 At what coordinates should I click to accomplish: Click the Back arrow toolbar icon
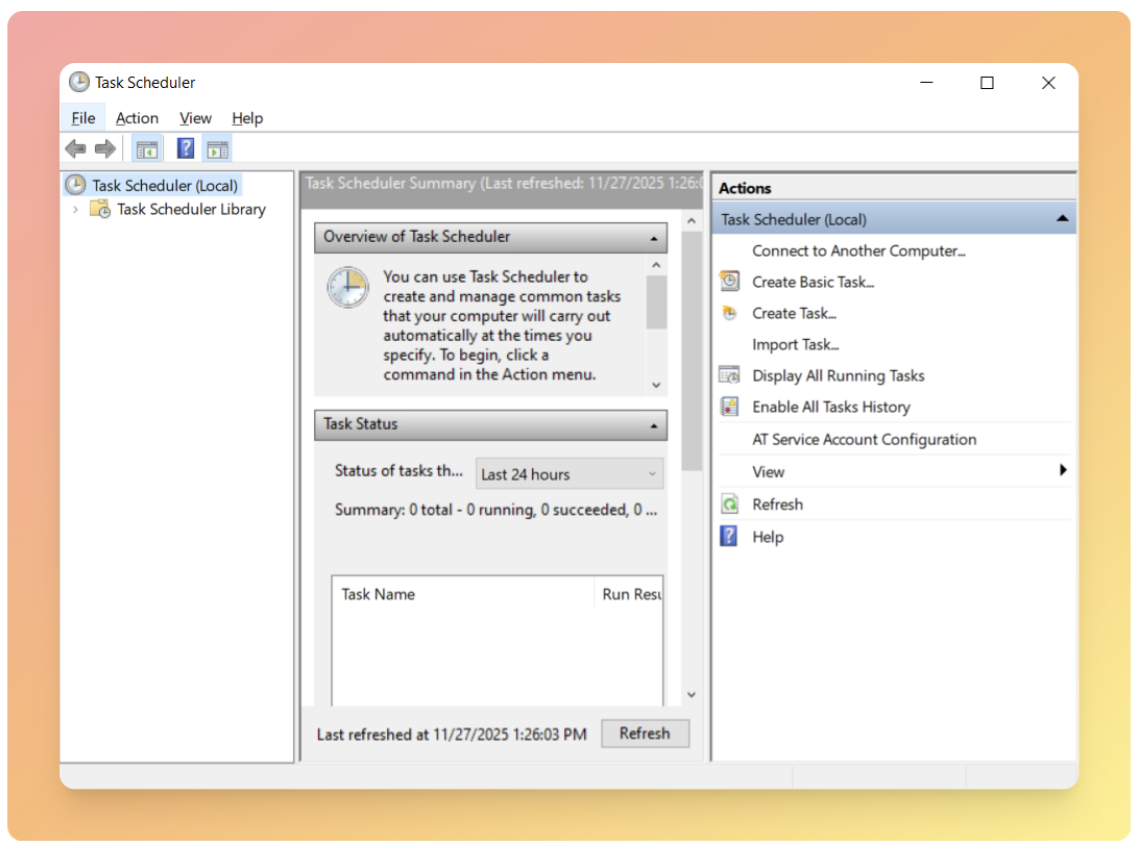(x=75, y=149)
